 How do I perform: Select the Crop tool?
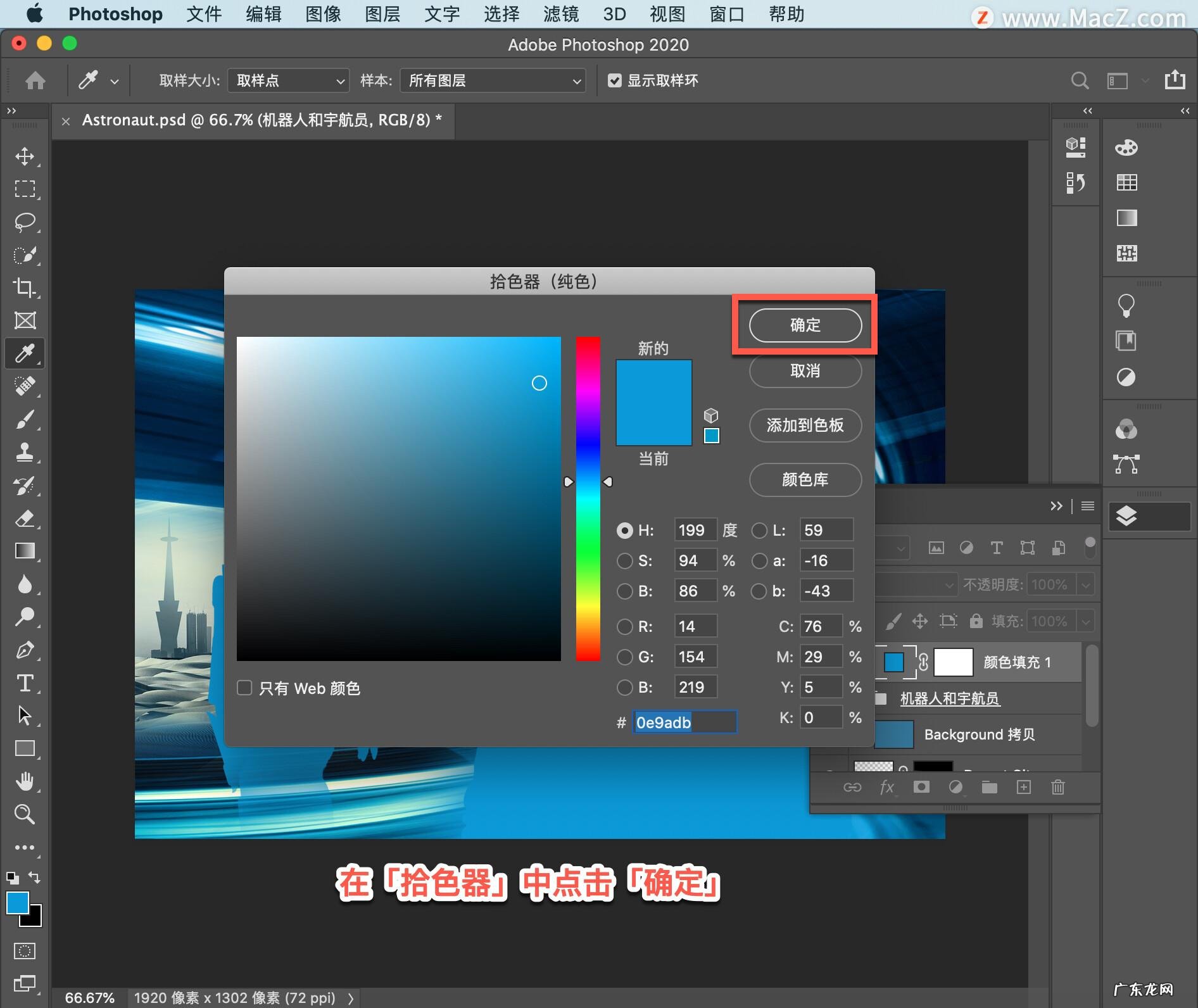(25, 287)
